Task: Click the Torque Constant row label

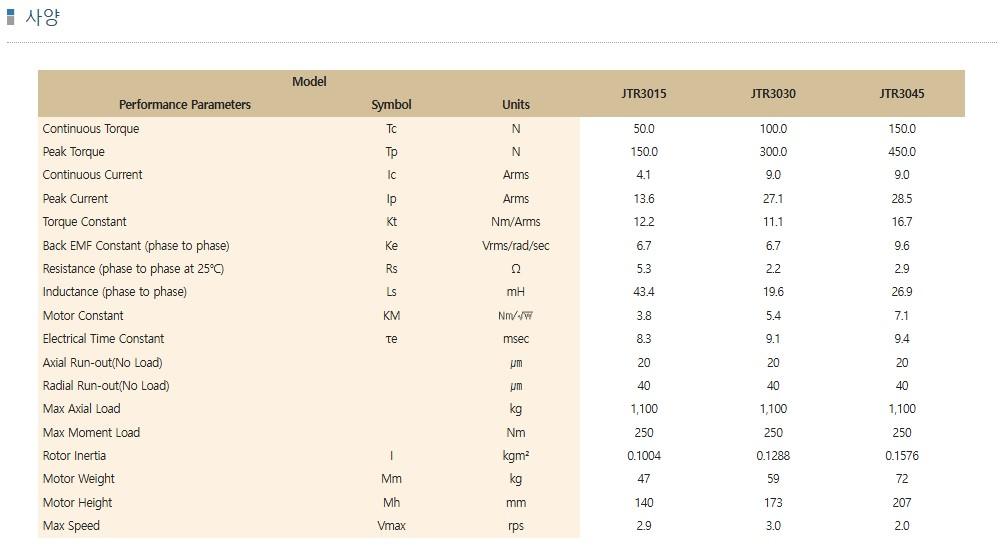Action: click(x=84, y=222)
